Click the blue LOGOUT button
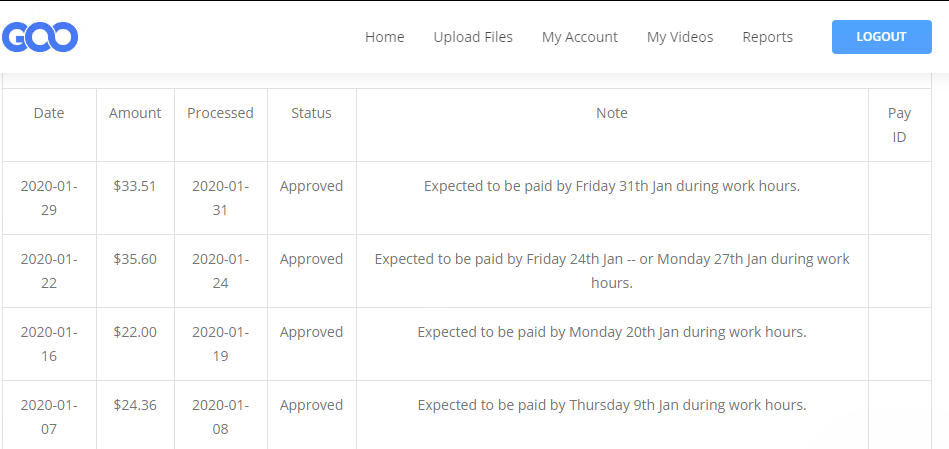 (x=881, y=37)
